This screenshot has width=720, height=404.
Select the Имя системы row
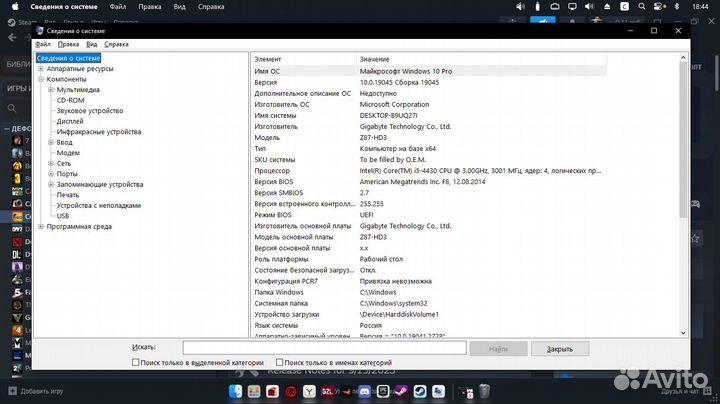click(x=429, y=116)
